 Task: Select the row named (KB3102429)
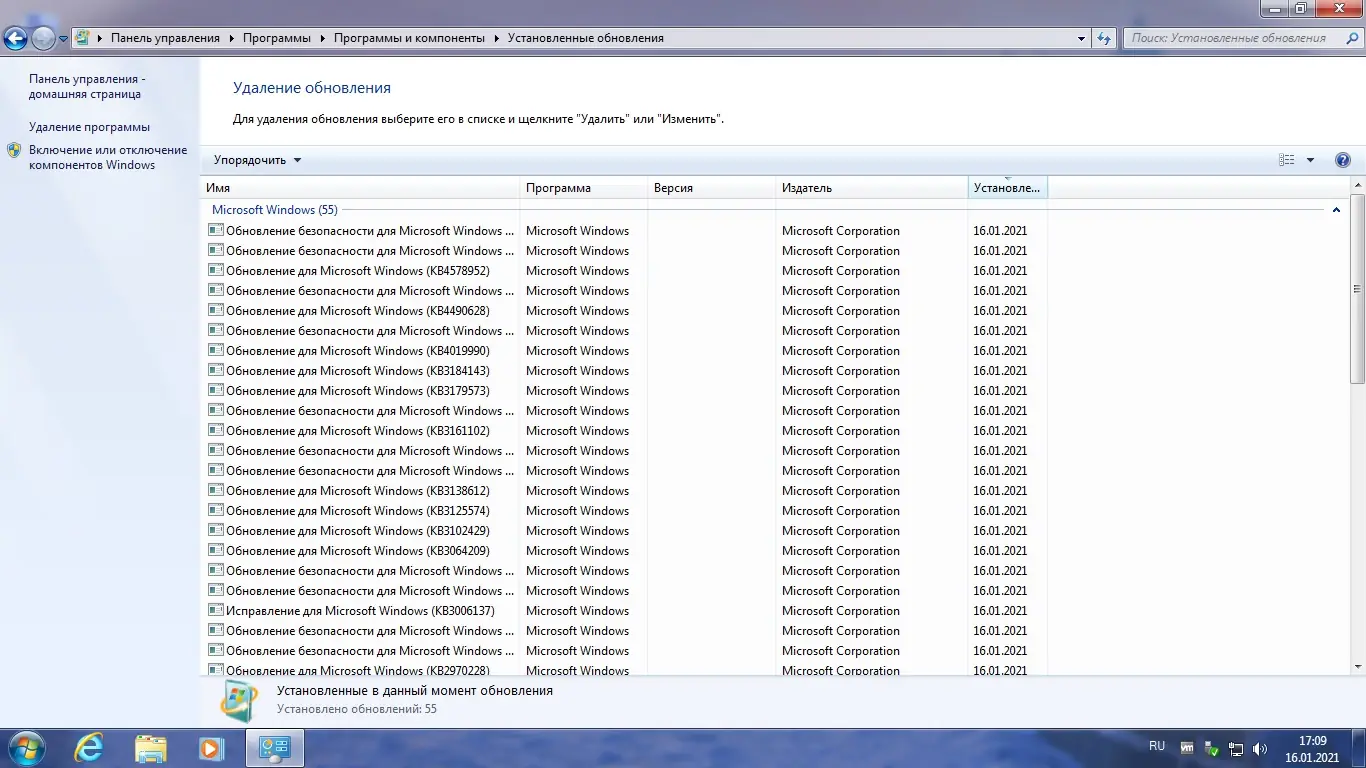(x=625, y=530)
